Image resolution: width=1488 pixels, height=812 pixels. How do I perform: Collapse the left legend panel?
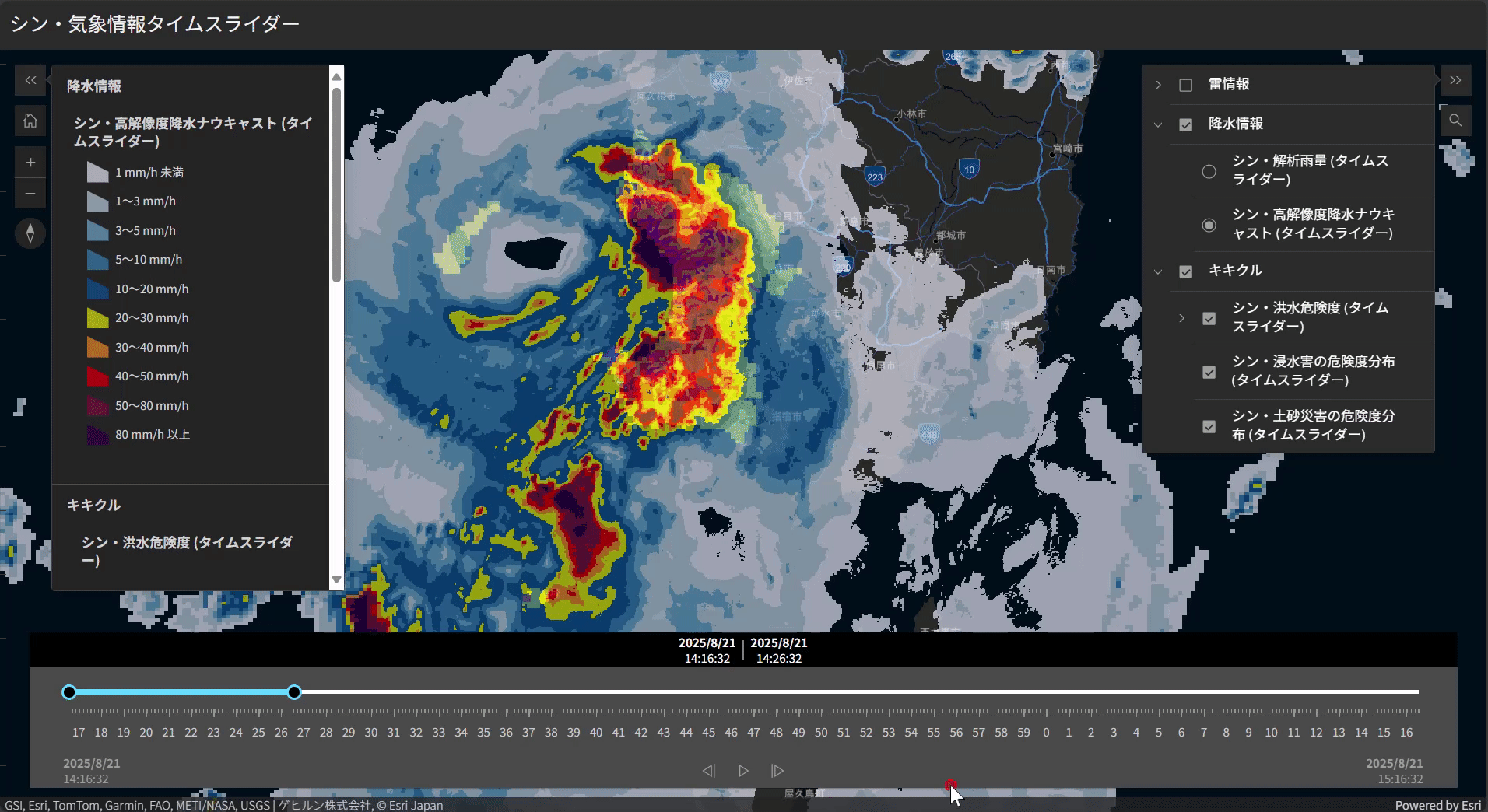(30, 80)
